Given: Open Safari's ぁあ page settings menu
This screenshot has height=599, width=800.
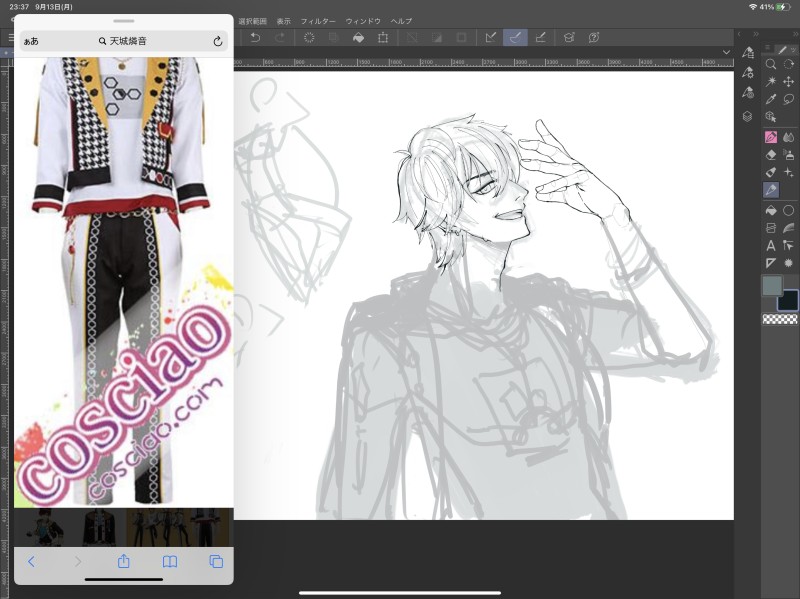Looking at the screenshot, I should (x=31, y=41).
